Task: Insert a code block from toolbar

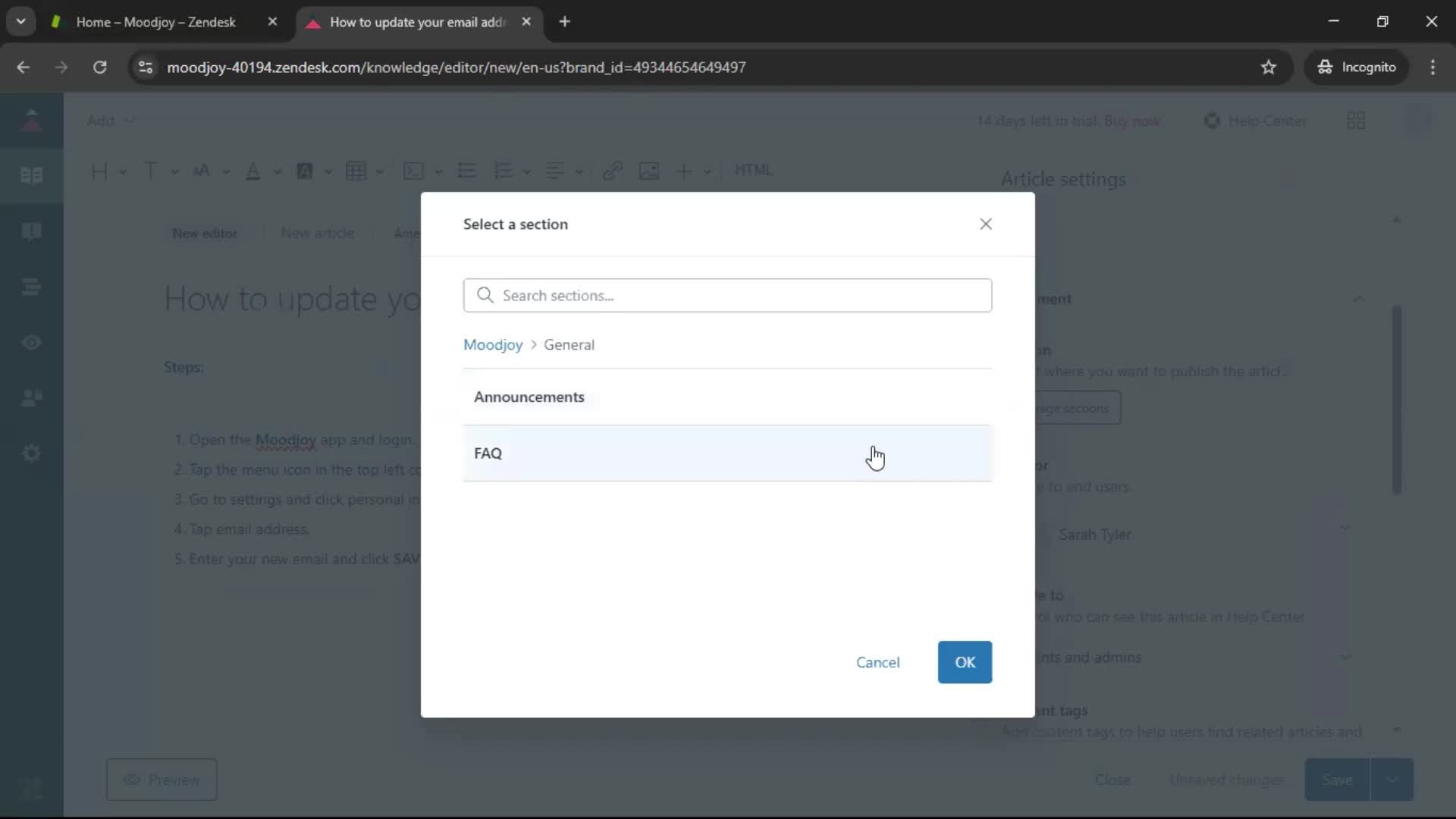Action: [422, 171]
